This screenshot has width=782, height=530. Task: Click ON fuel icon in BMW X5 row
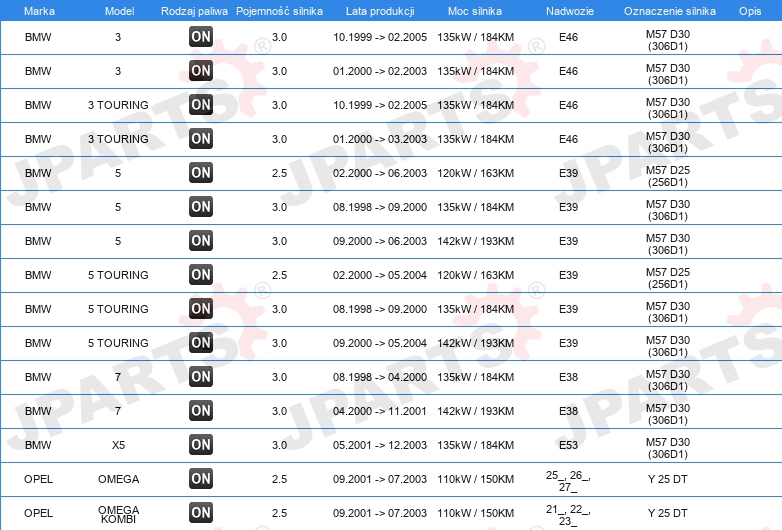[201, 444]
